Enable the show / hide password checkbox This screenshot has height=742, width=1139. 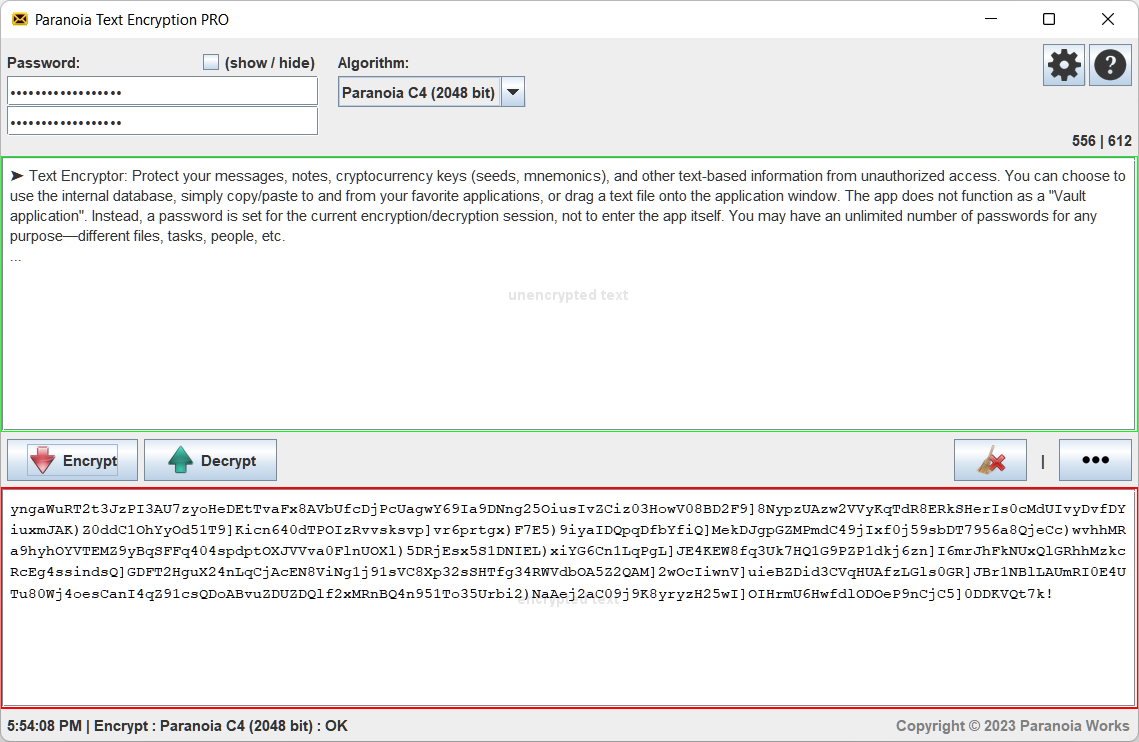211,61
